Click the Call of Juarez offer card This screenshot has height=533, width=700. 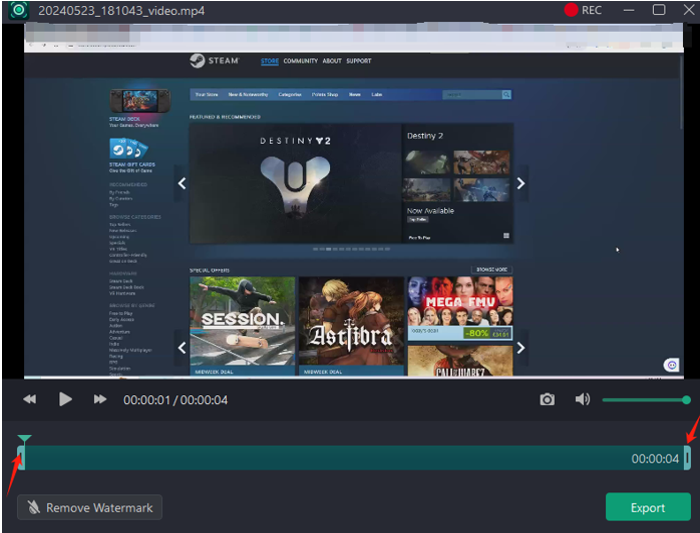click(460, 361)
